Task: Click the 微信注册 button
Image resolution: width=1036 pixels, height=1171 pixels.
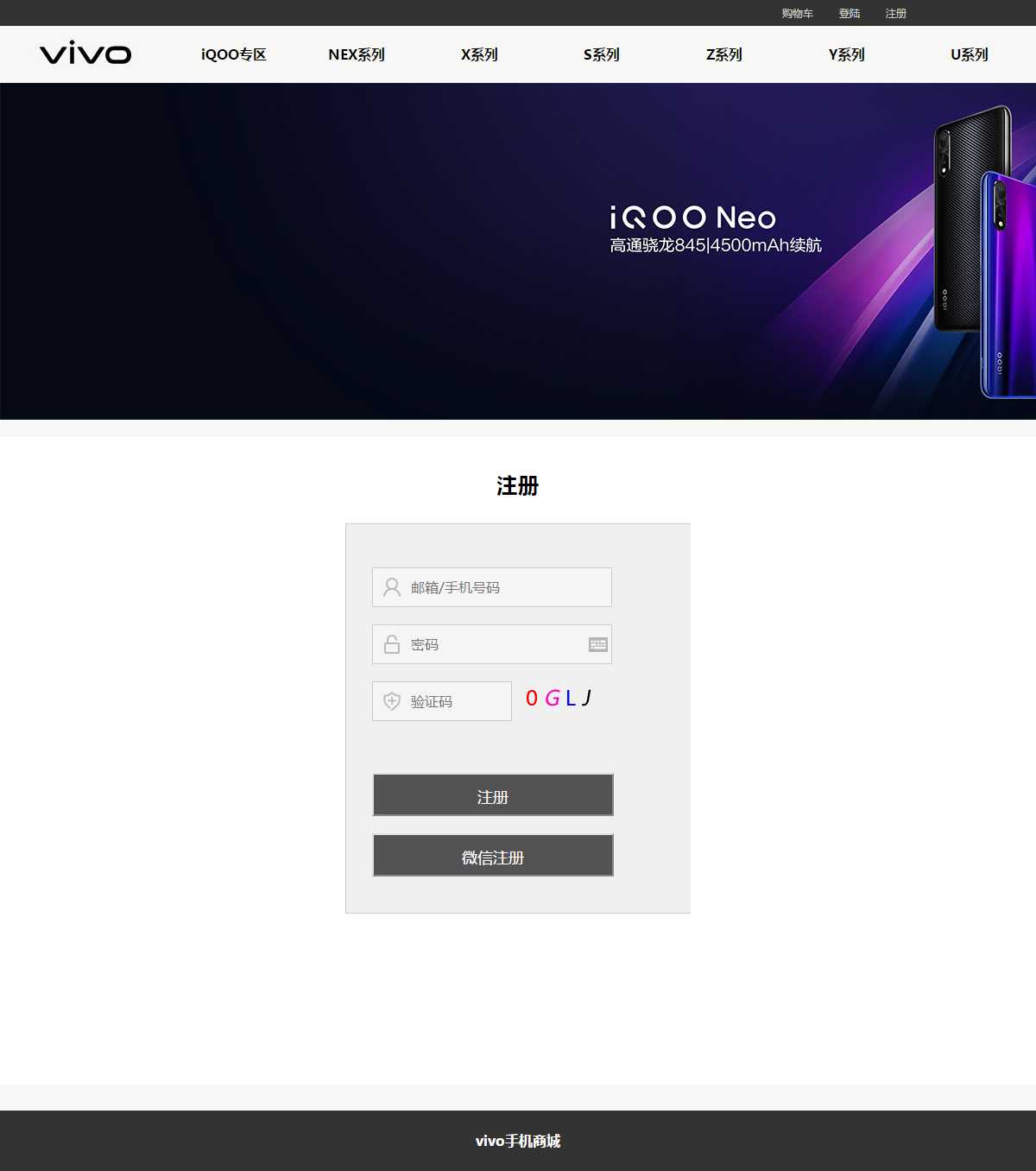Action: [x=493, y=856]
